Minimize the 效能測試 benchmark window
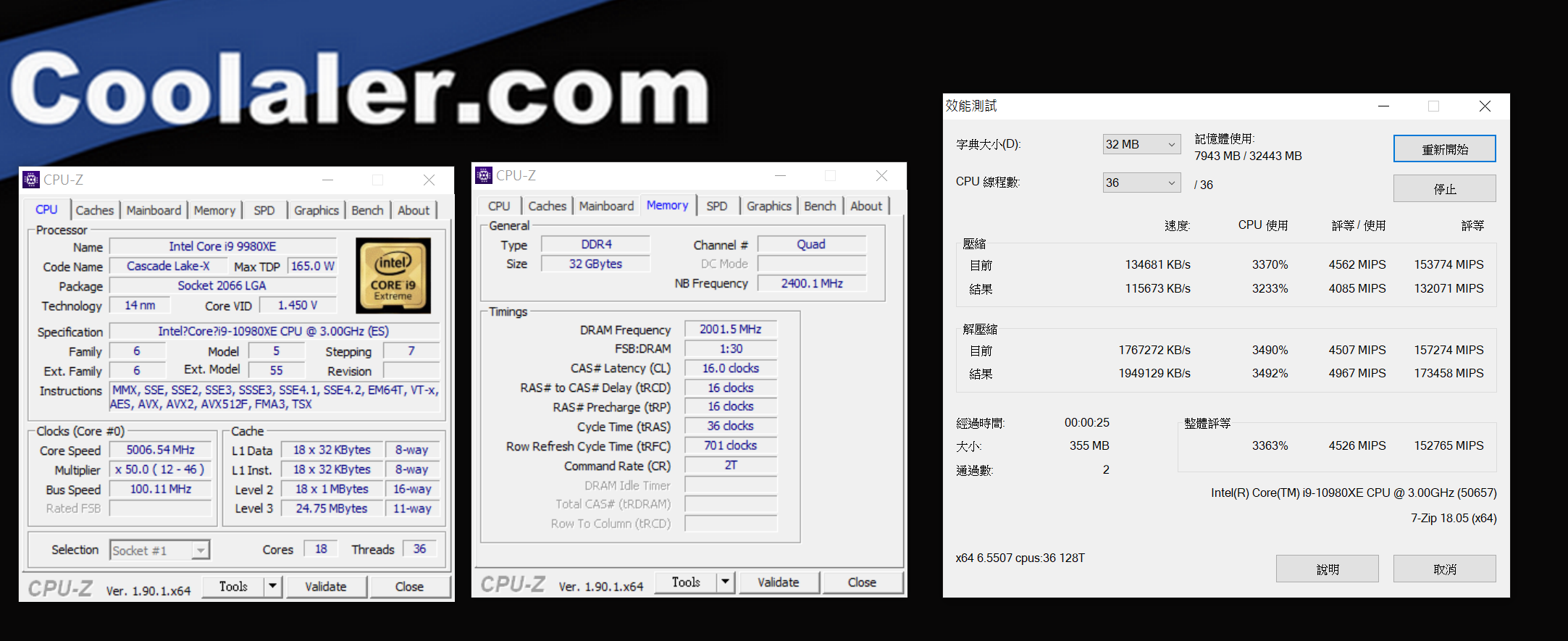The width and height of the screenshot is (1568, 641). 1383,106
